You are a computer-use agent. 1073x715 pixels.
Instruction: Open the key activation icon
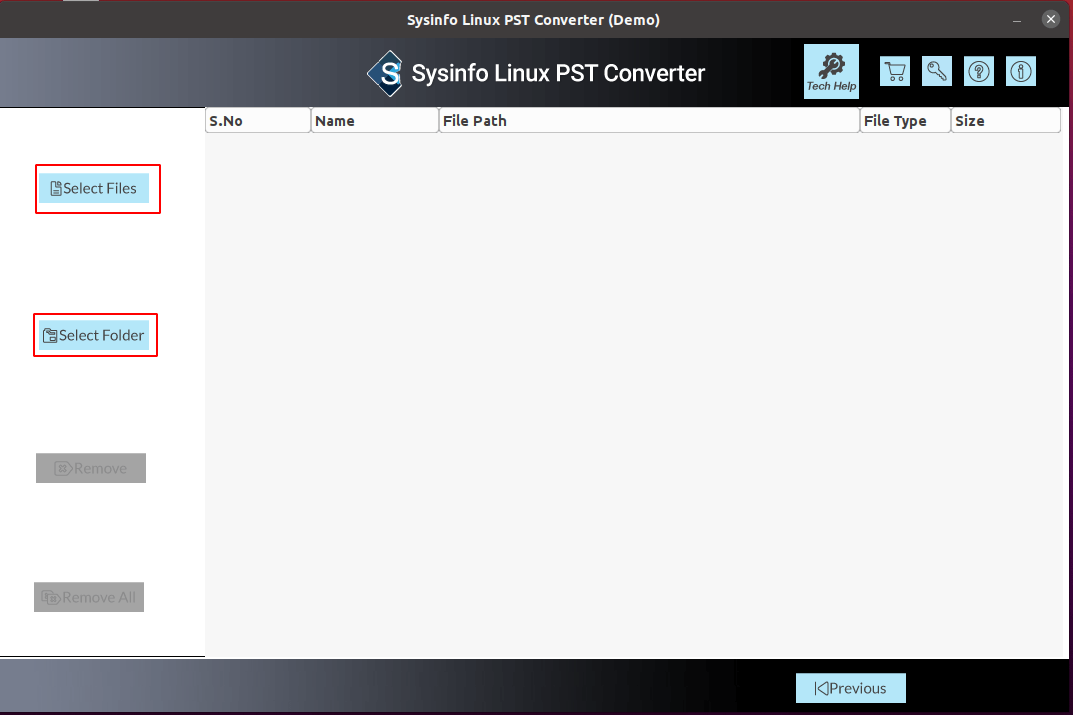tap(937, 71)
